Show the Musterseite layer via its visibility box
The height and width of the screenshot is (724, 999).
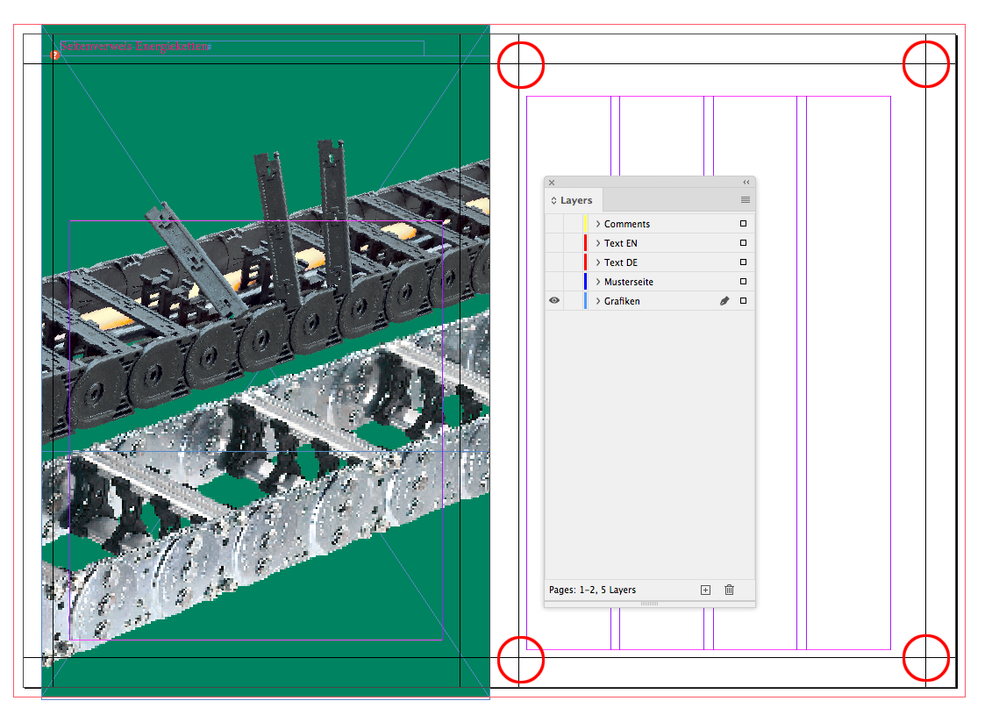[x=554, y=281]
